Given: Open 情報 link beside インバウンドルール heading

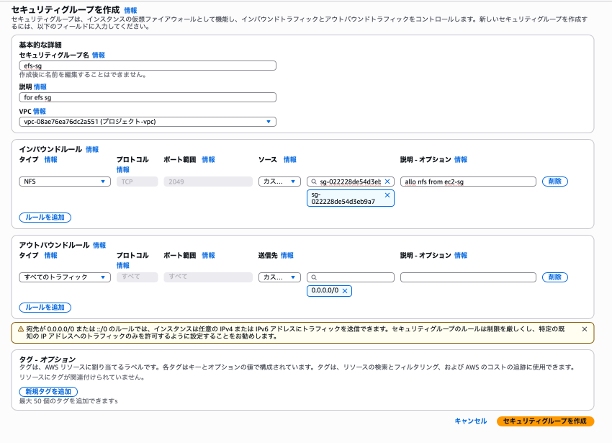Looking at the screenshot, I should click(92, 149).
